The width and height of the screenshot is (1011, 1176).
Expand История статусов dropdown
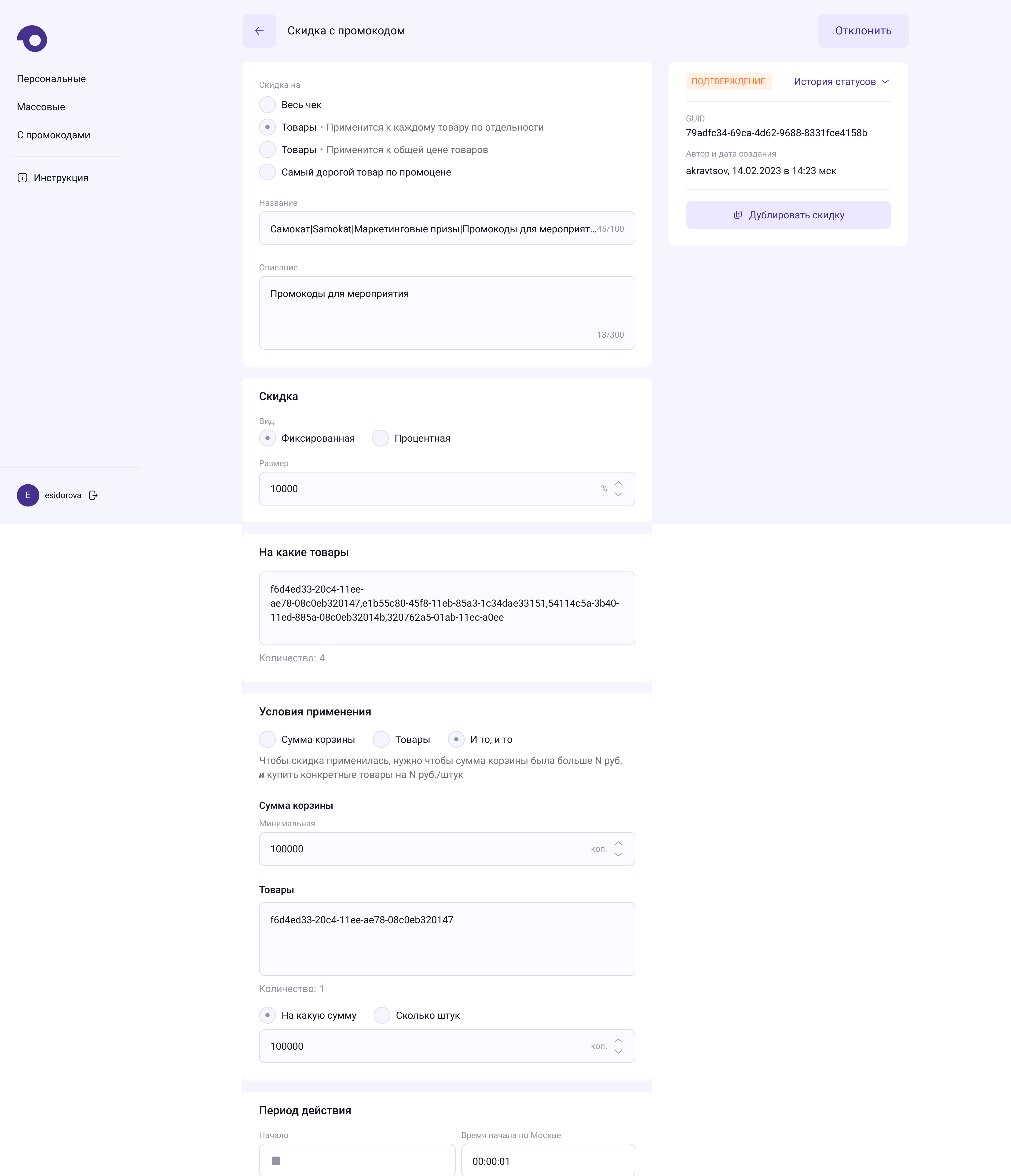click(x=842, y=82)
